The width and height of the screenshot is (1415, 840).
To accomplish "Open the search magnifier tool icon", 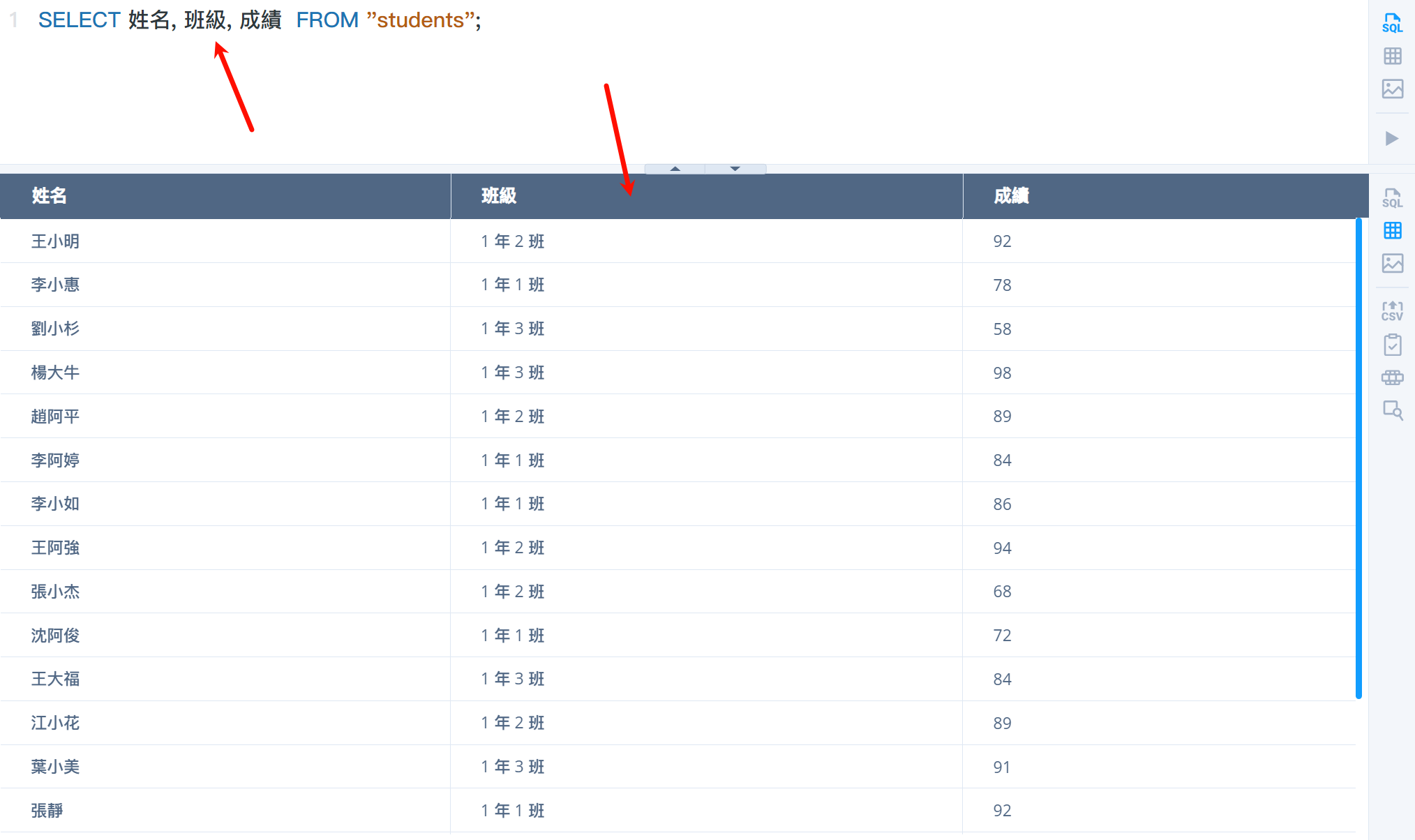I will (1392, 410).
